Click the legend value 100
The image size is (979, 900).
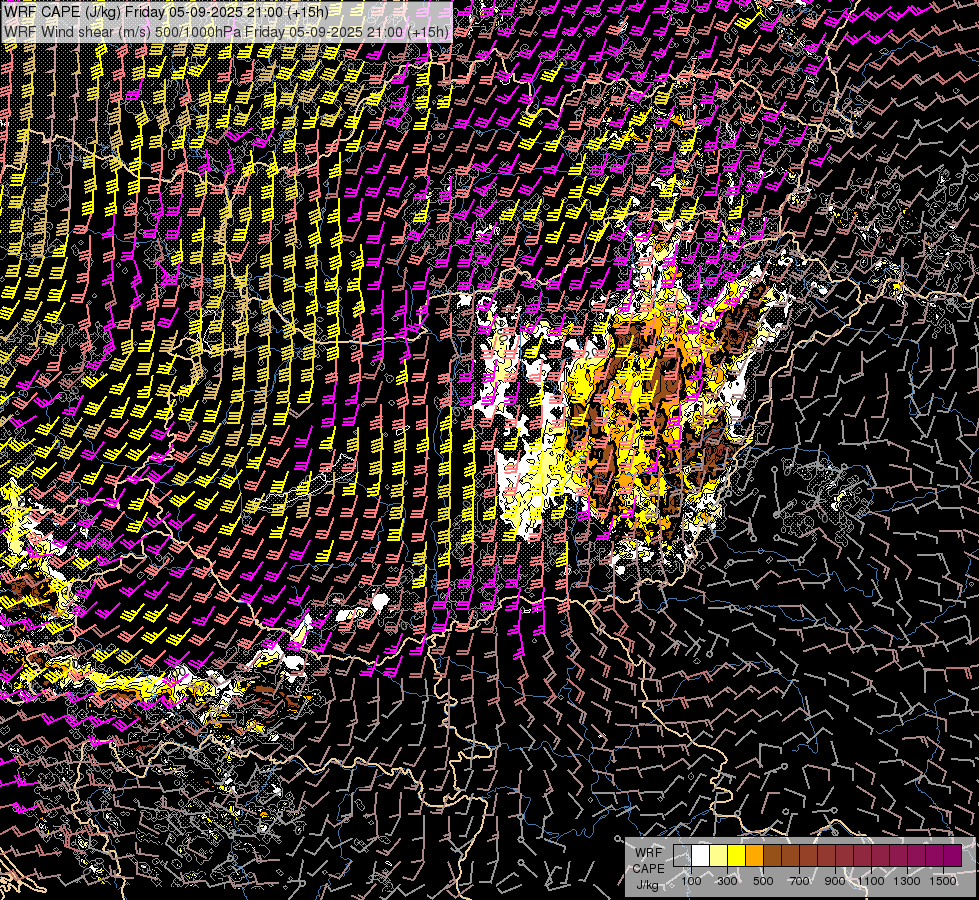coord(691,881)
